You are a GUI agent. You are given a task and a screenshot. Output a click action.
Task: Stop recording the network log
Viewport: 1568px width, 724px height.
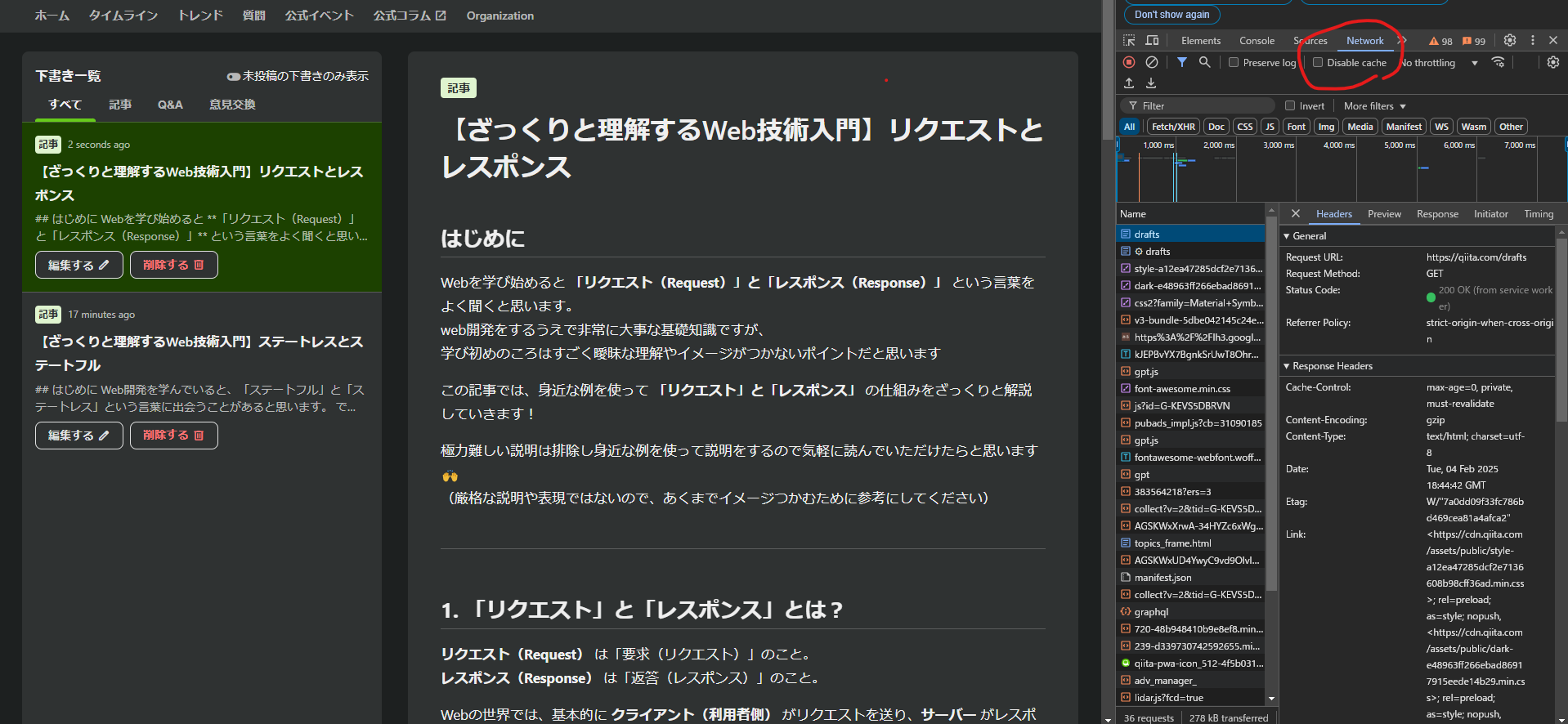coord(1129,62)
